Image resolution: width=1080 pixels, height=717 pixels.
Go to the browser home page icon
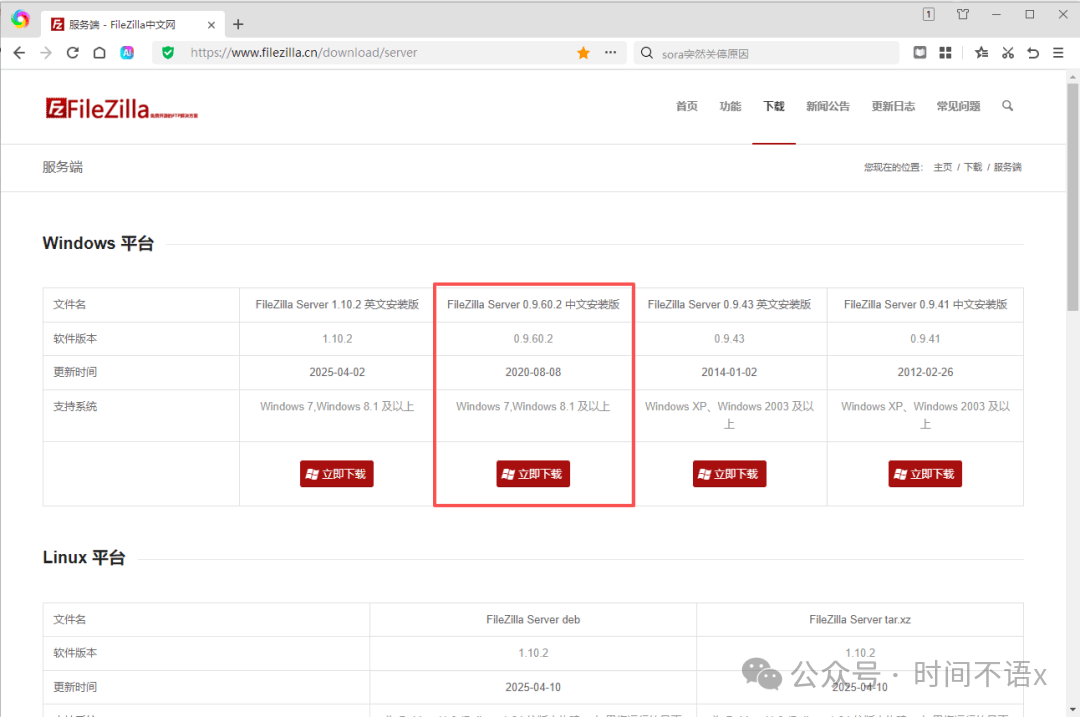tap(99, 53)
